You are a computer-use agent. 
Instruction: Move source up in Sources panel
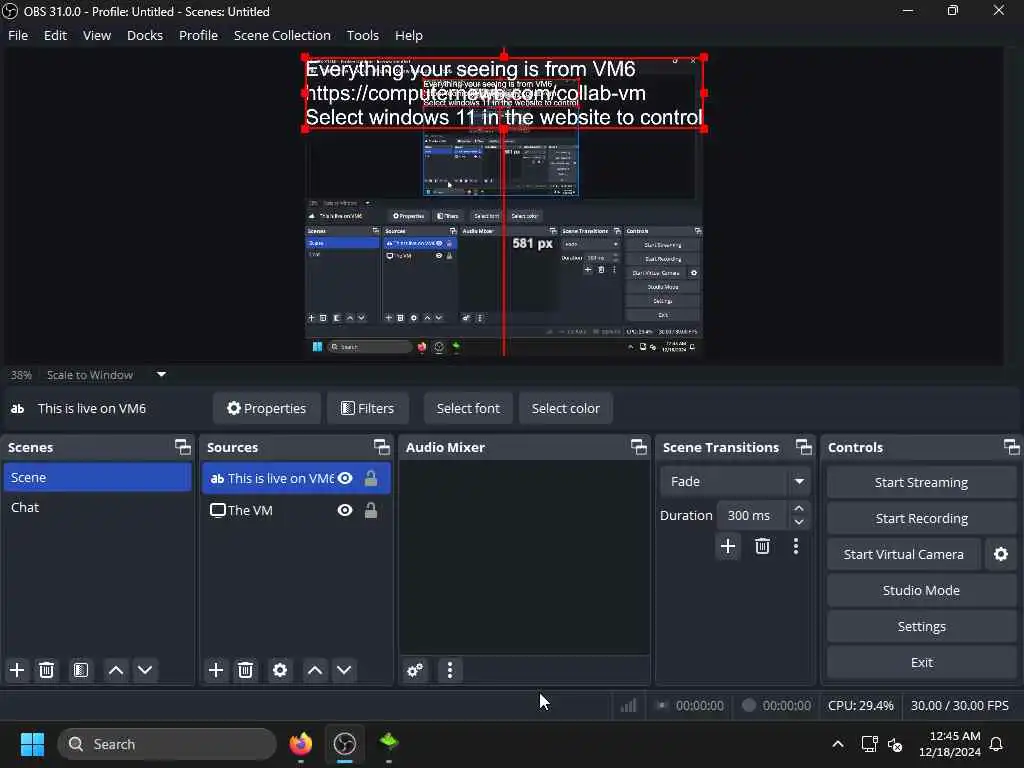point(315,670)
